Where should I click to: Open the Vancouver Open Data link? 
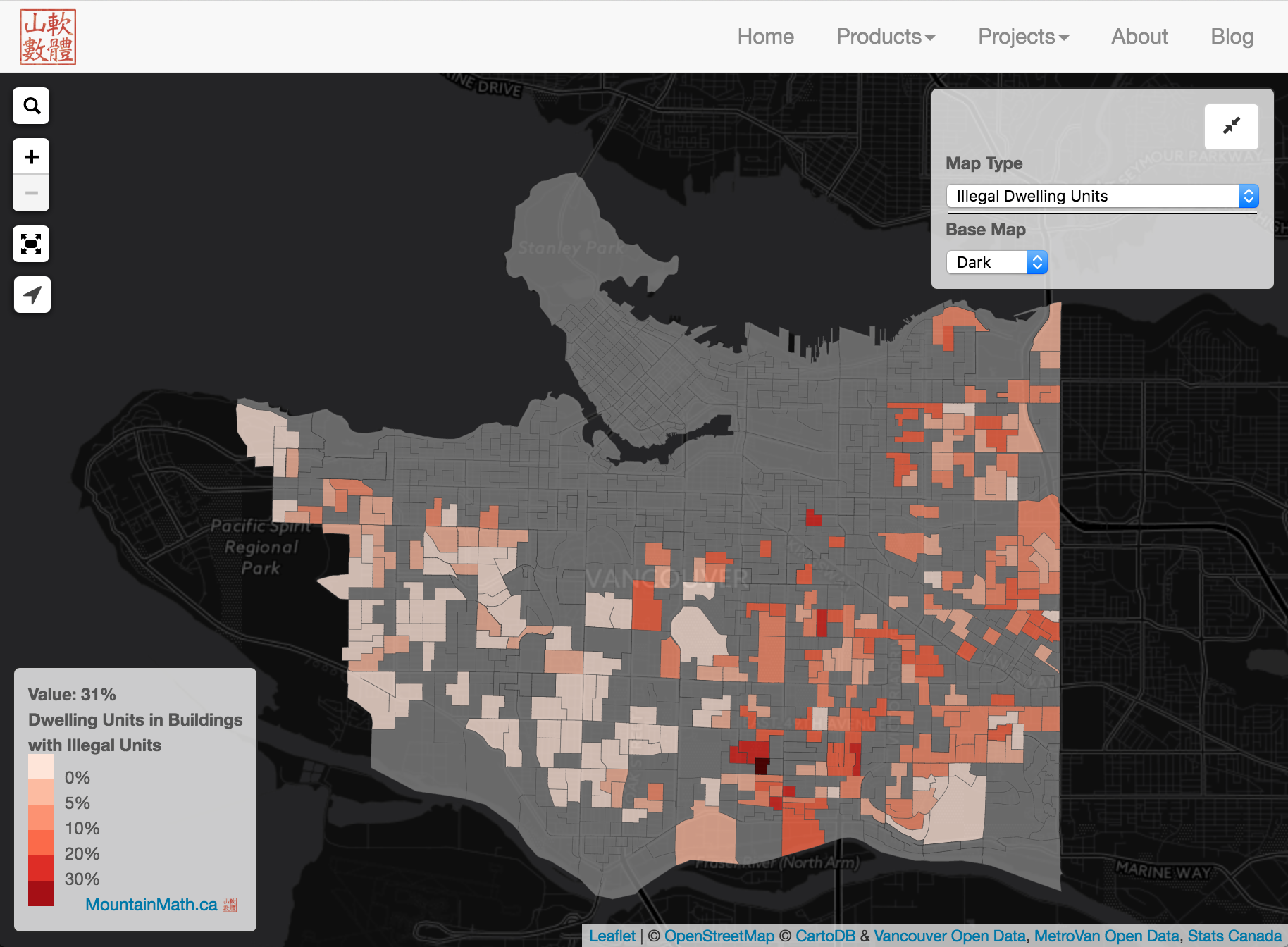950,936
